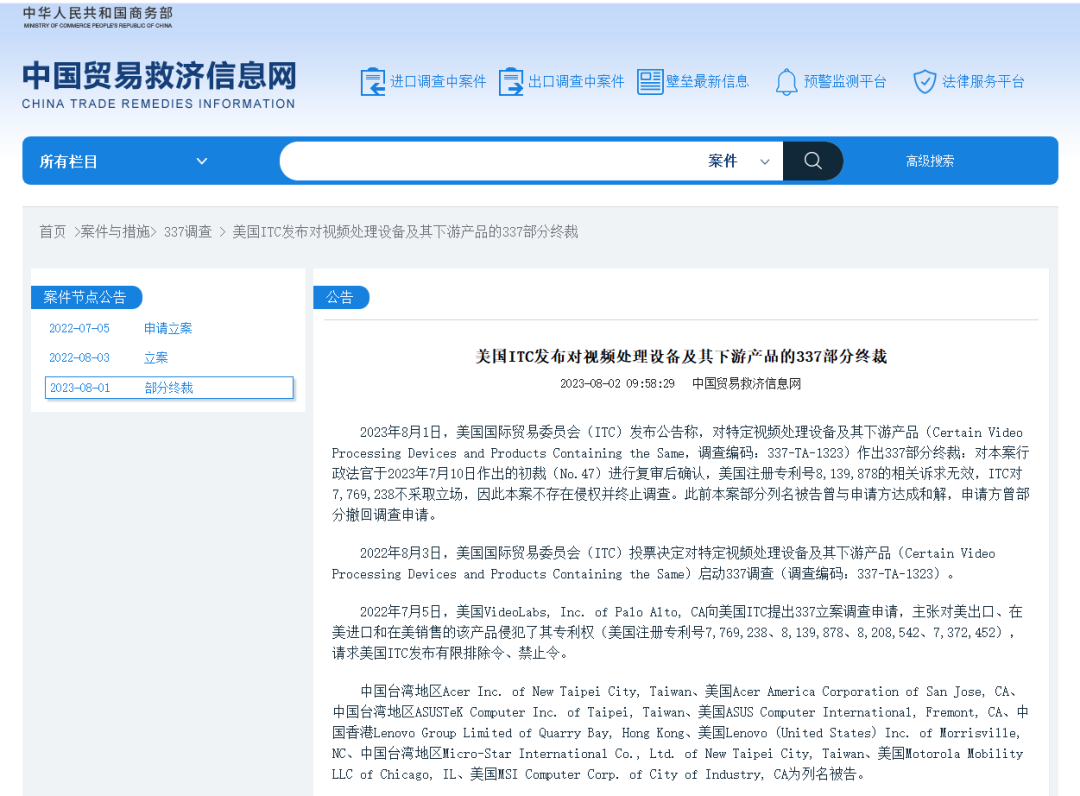Click the magnifier search button
Image resolution: width=1080 pixels, height=796 pixels.
pos(813,161)
